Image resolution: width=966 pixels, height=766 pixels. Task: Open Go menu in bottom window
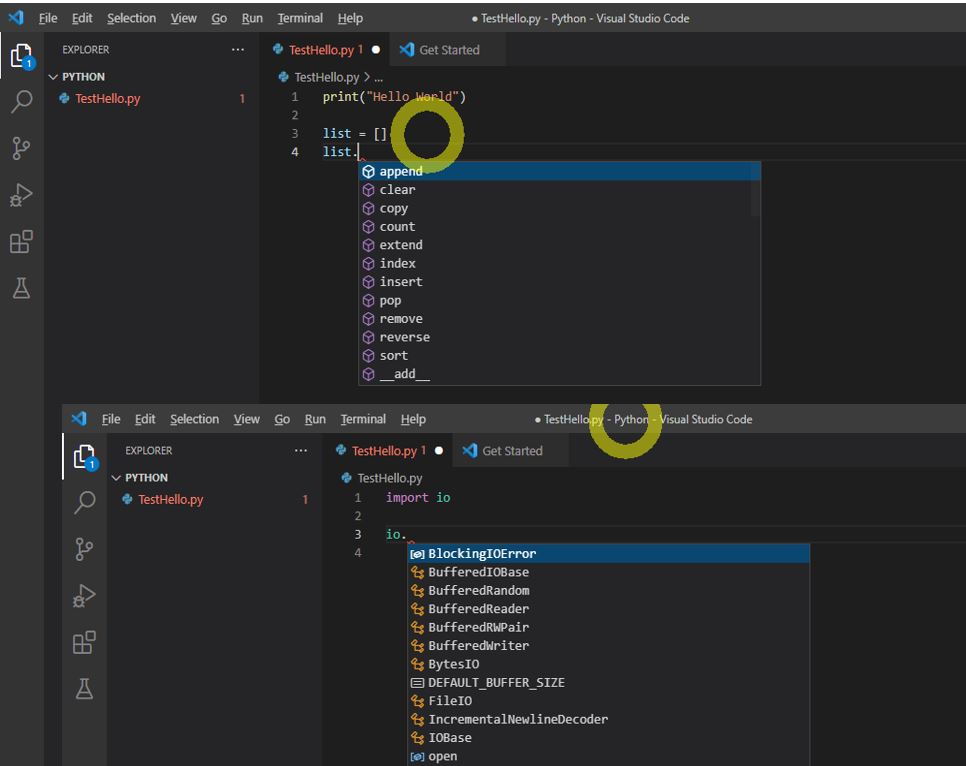click(x=282, y=420)
